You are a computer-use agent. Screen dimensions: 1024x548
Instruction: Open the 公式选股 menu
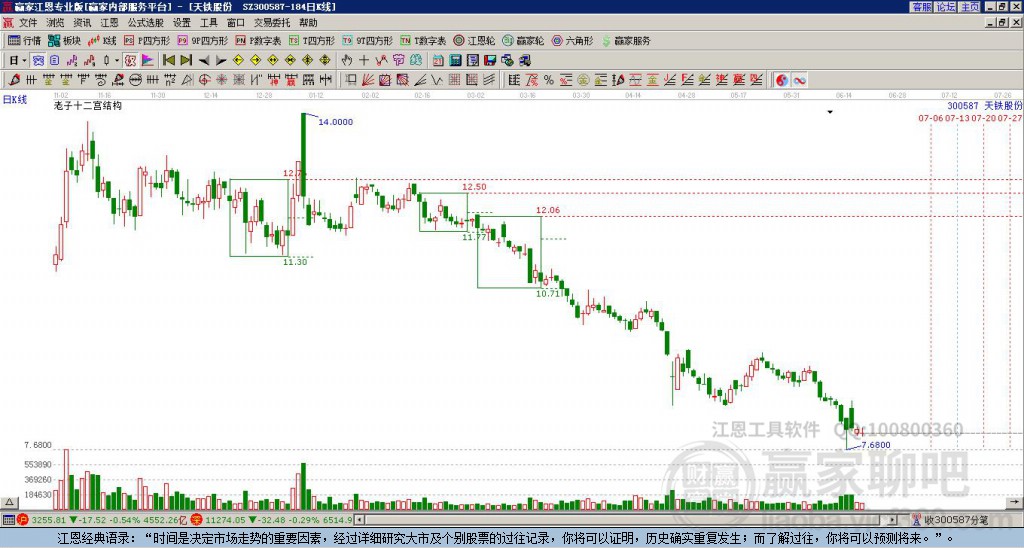click(146, 23)
